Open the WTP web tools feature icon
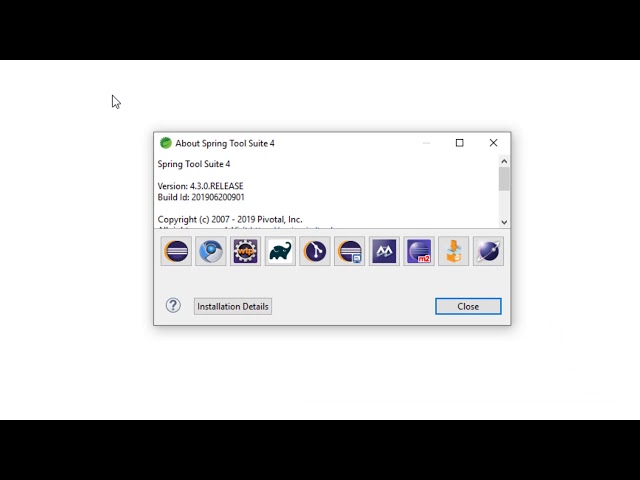 [245, 251]
